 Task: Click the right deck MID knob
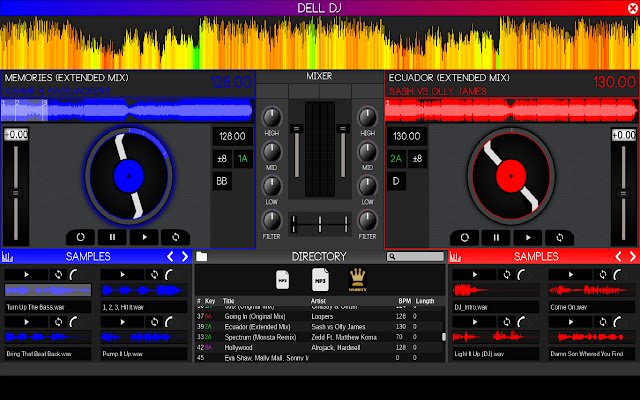[367, 152]
